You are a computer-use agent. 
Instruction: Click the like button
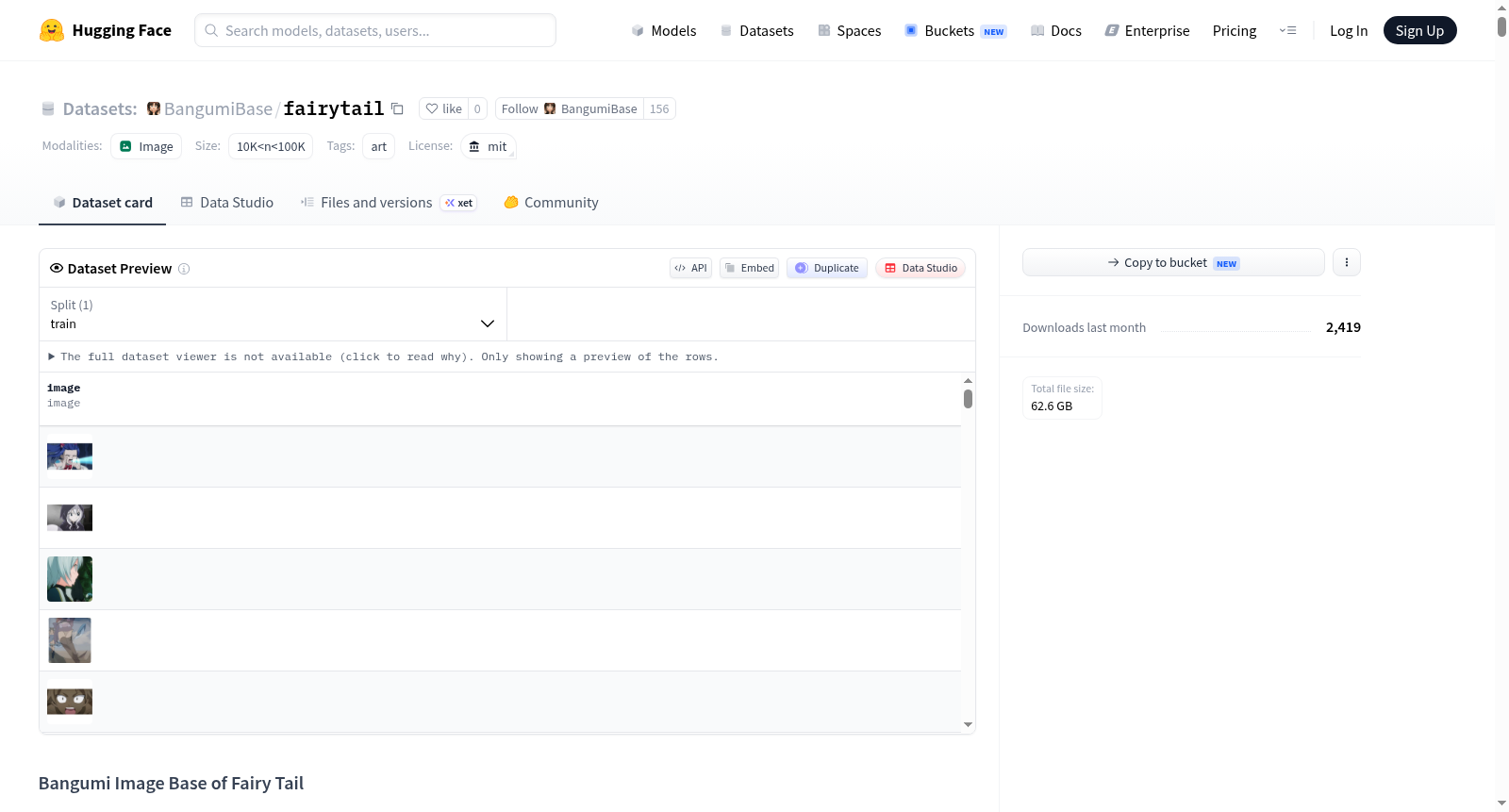(443, 108)
